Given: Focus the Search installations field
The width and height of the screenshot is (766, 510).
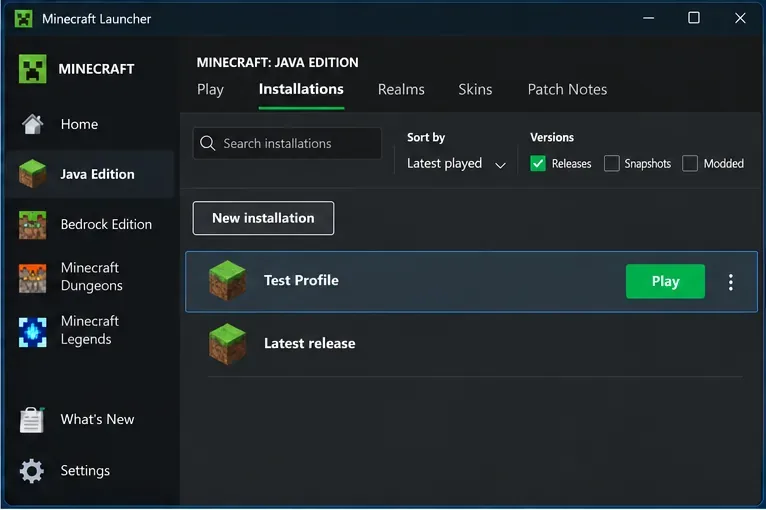Looking at the screenshot, I should click(x=287, y=143).
